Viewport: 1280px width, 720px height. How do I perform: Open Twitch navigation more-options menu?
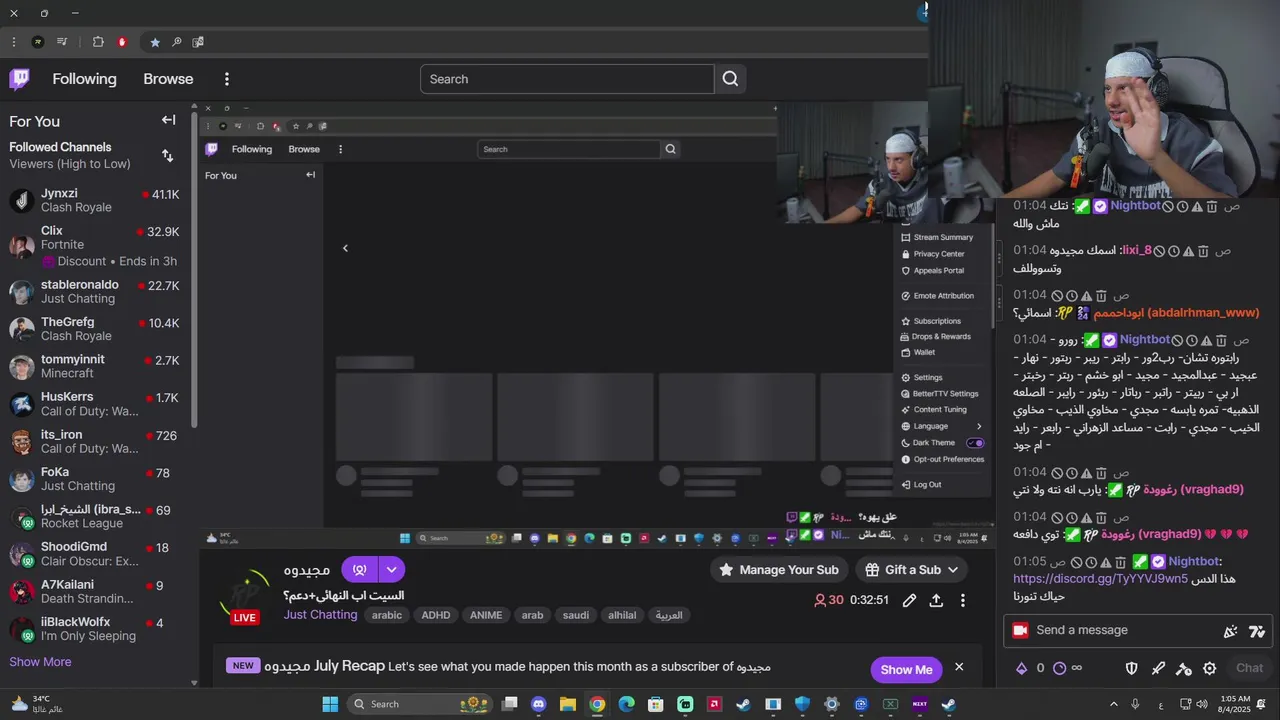pos(227,79)
